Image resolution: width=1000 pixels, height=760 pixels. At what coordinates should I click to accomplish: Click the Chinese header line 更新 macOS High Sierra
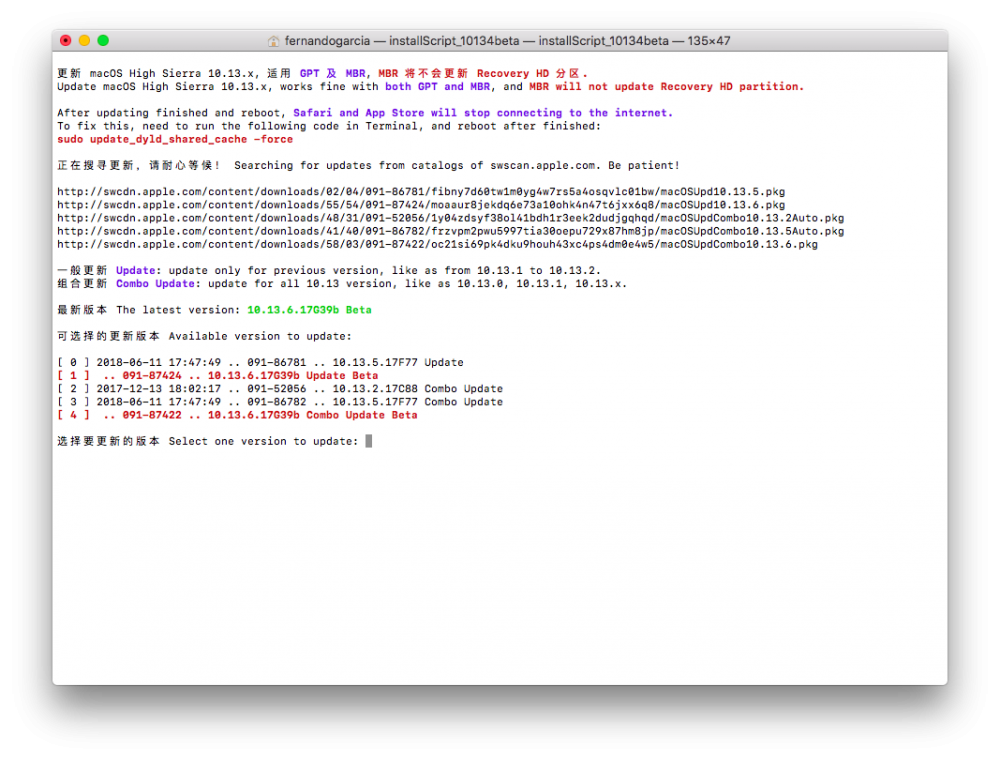click(x=323, y=74)
